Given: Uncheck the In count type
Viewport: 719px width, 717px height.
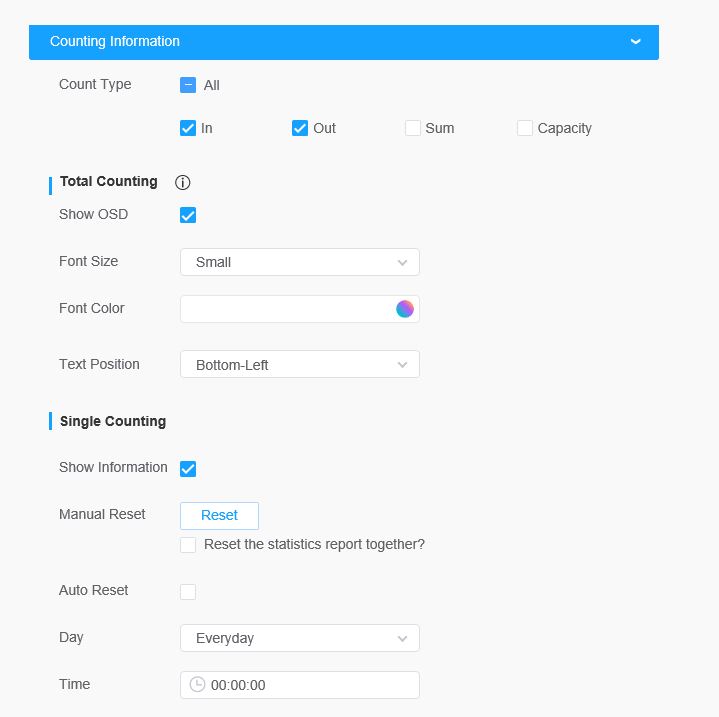Looking at the screenshot, I should pyautogui.click(x=188, y=128).
